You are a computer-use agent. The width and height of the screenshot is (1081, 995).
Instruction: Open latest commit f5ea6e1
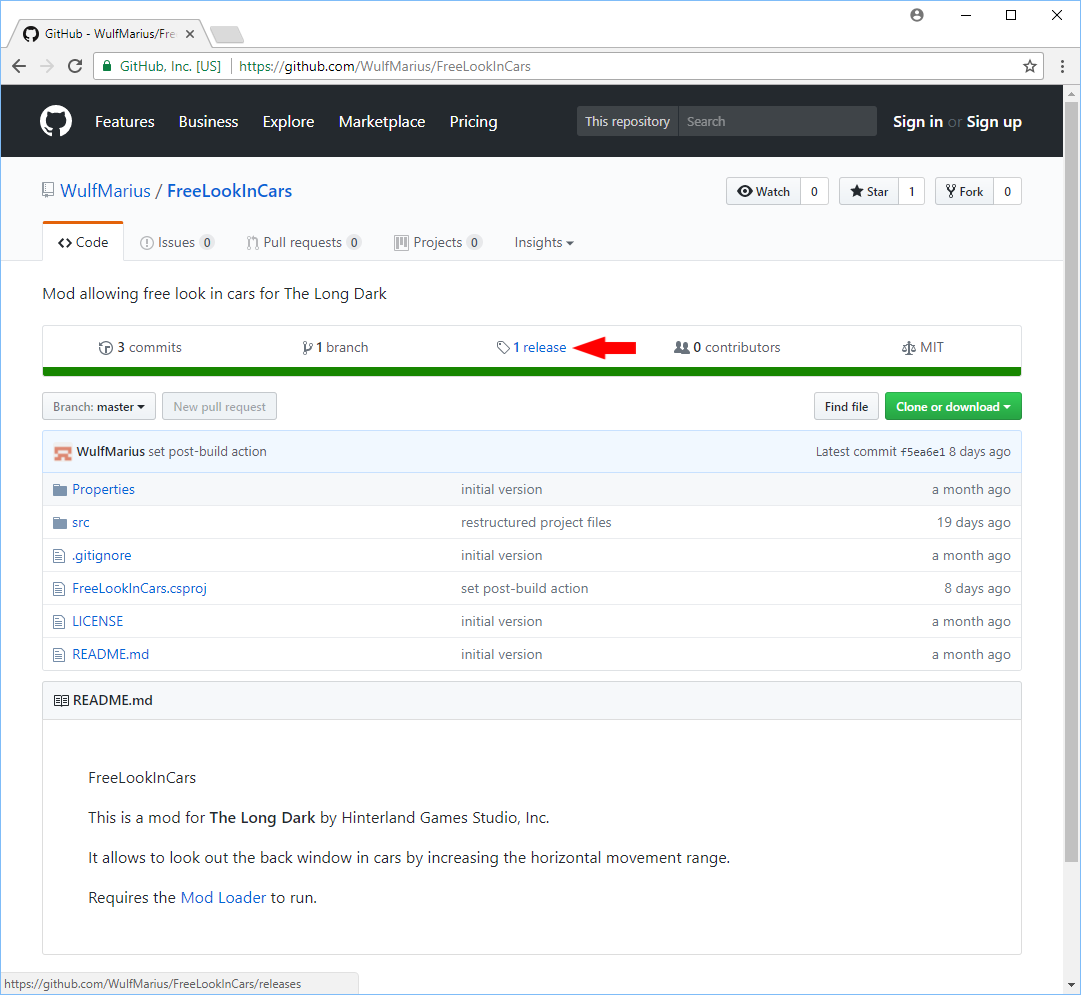pos(922,452)
